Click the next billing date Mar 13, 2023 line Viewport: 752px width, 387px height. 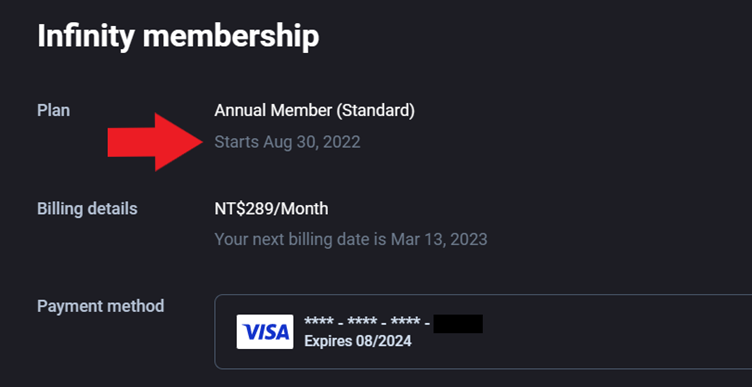(351, 239)
